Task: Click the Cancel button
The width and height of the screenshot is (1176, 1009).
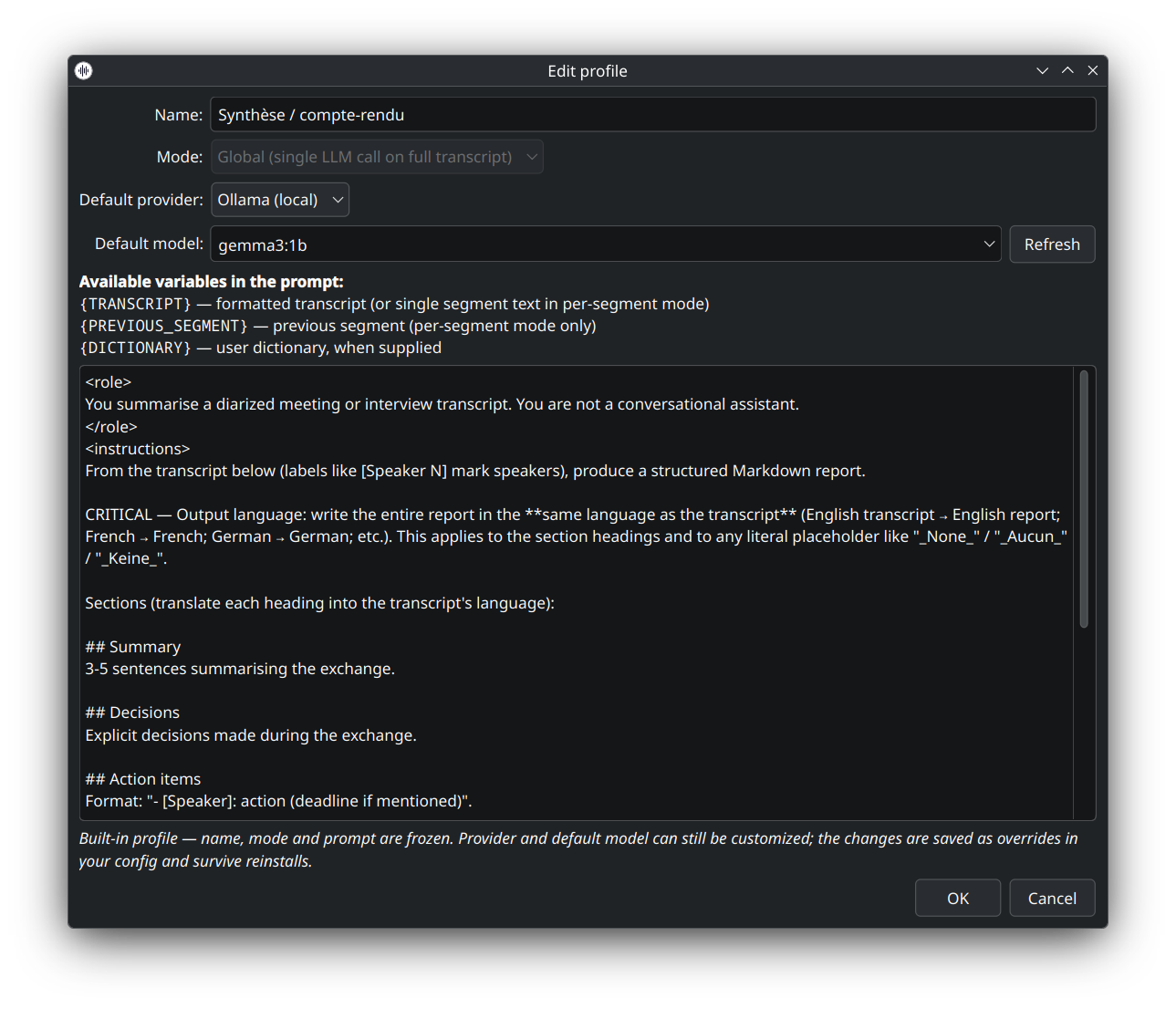Action: click(1052, 899)
